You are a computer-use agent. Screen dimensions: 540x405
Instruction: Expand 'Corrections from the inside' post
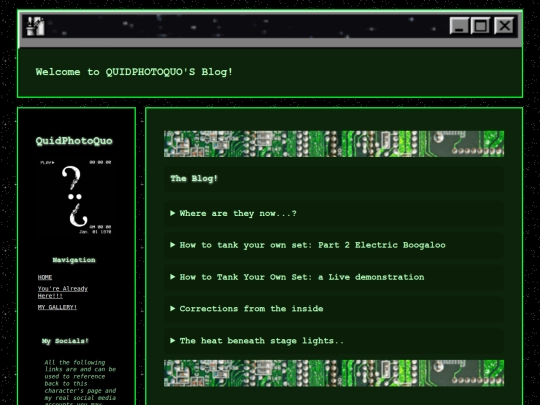[x=334, y=309]
